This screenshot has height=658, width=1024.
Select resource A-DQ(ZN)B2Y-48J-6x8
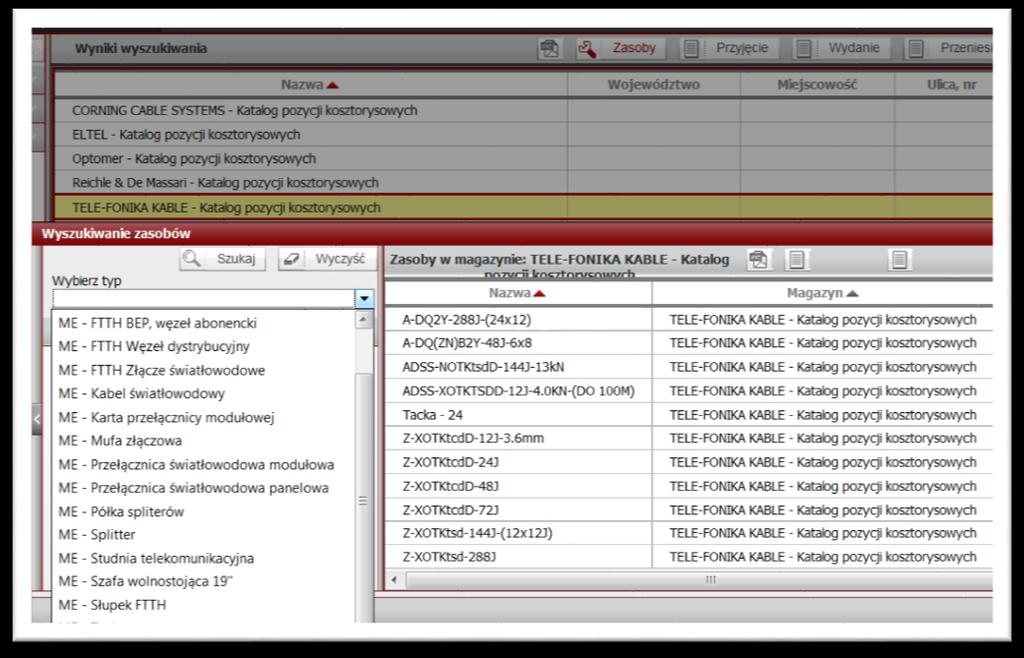pyautogui.click(x=518, y=343)
